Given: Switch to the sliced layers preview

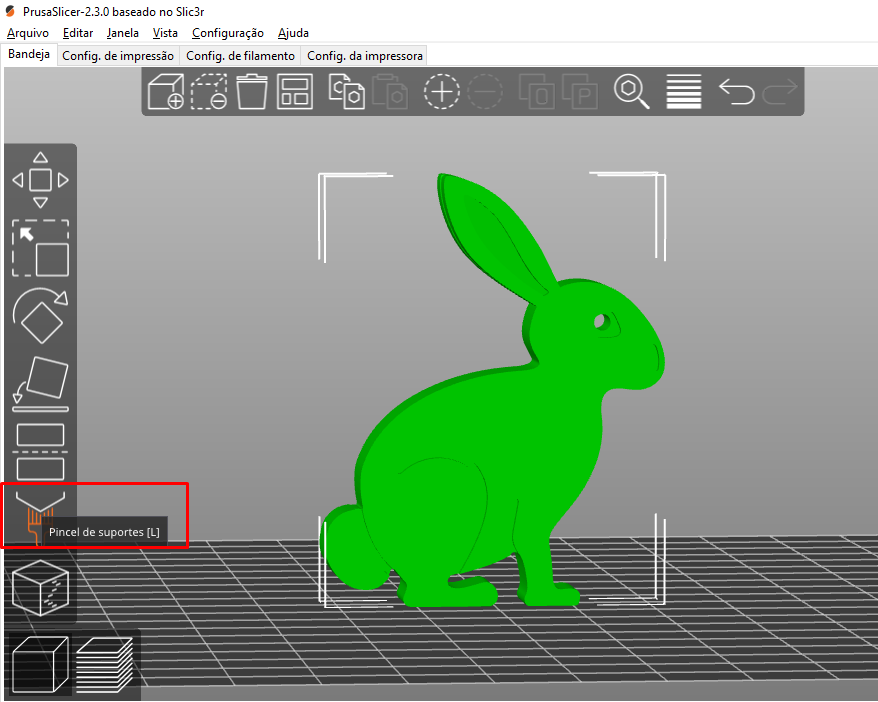Looking at the screenshot, I should click(105, 664).
